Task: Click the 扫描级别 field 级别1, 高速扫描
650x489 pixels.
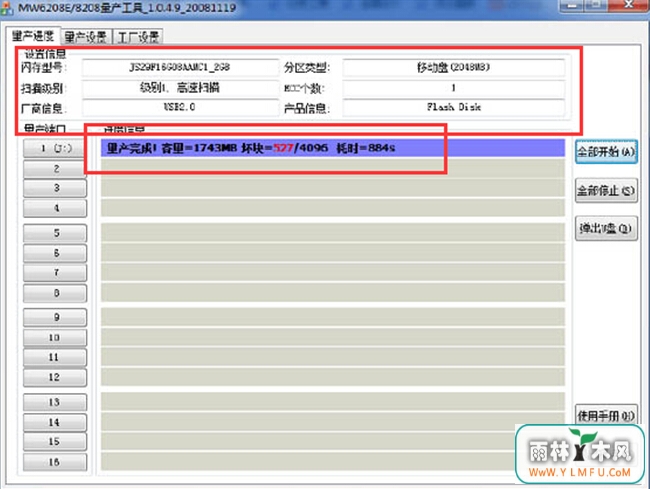Action: coord(180,88)
